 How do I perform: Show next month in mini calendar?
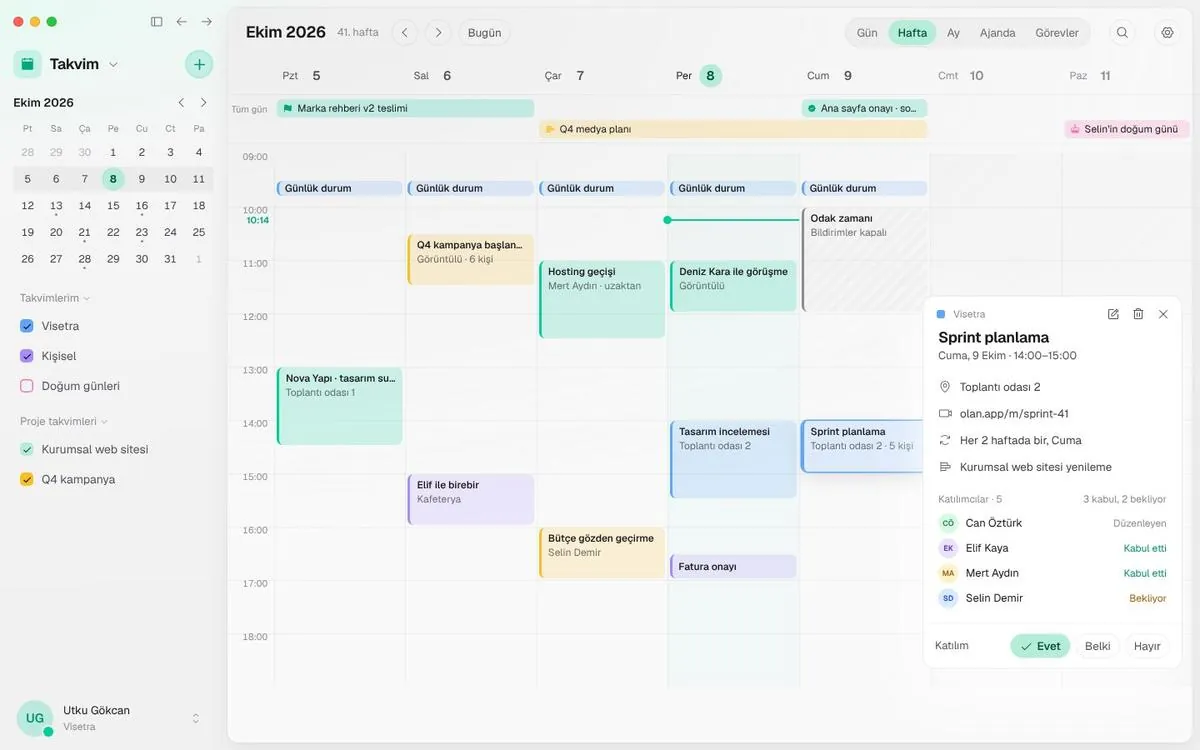click(204, 102)
